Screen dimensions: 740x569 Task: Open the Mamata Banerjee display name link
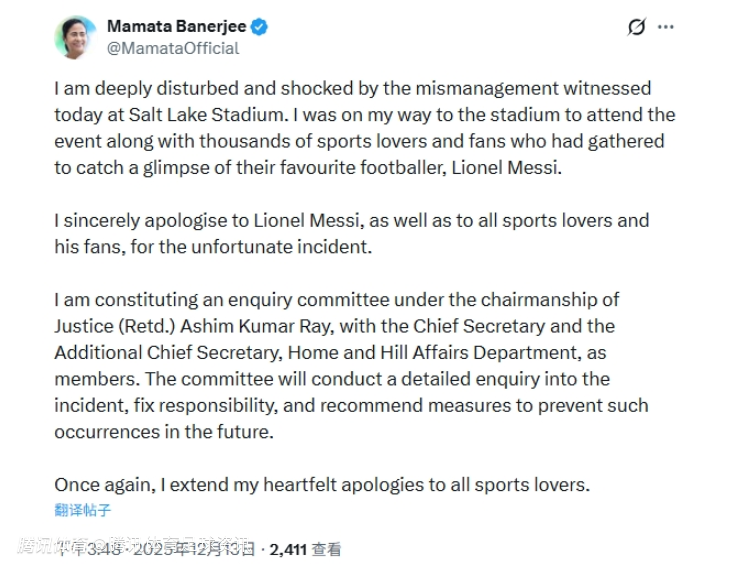[177, 27]
